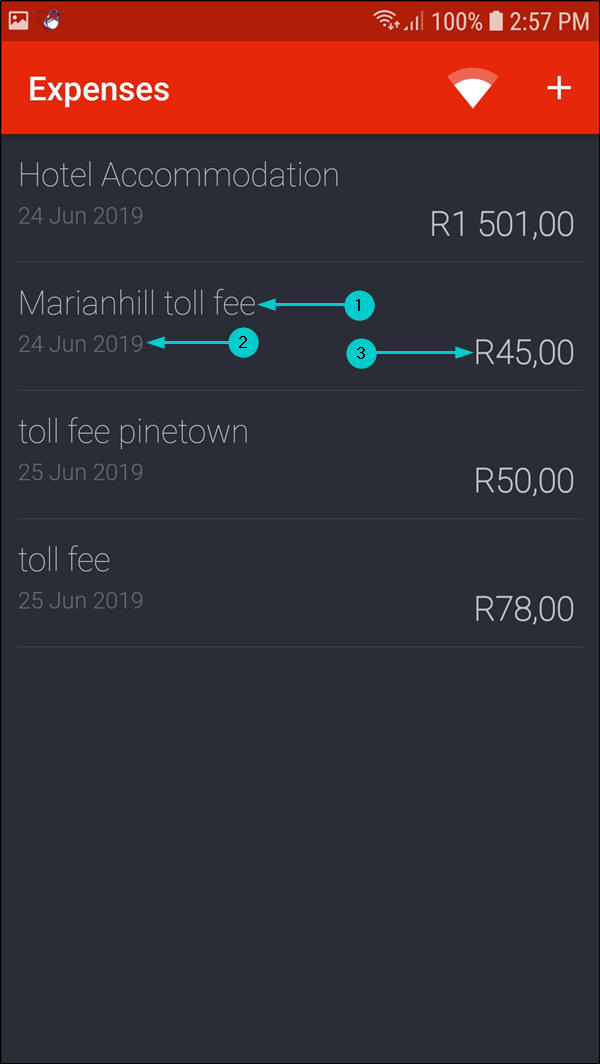The height and width of the screenshot is (1064, 600).
Task: Tap the R1 501,00 amount
Action: point(502,224)
